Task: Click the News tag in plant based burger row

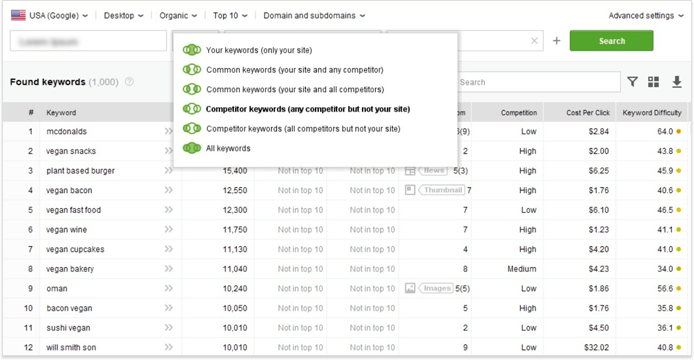Action: point(433,171)
